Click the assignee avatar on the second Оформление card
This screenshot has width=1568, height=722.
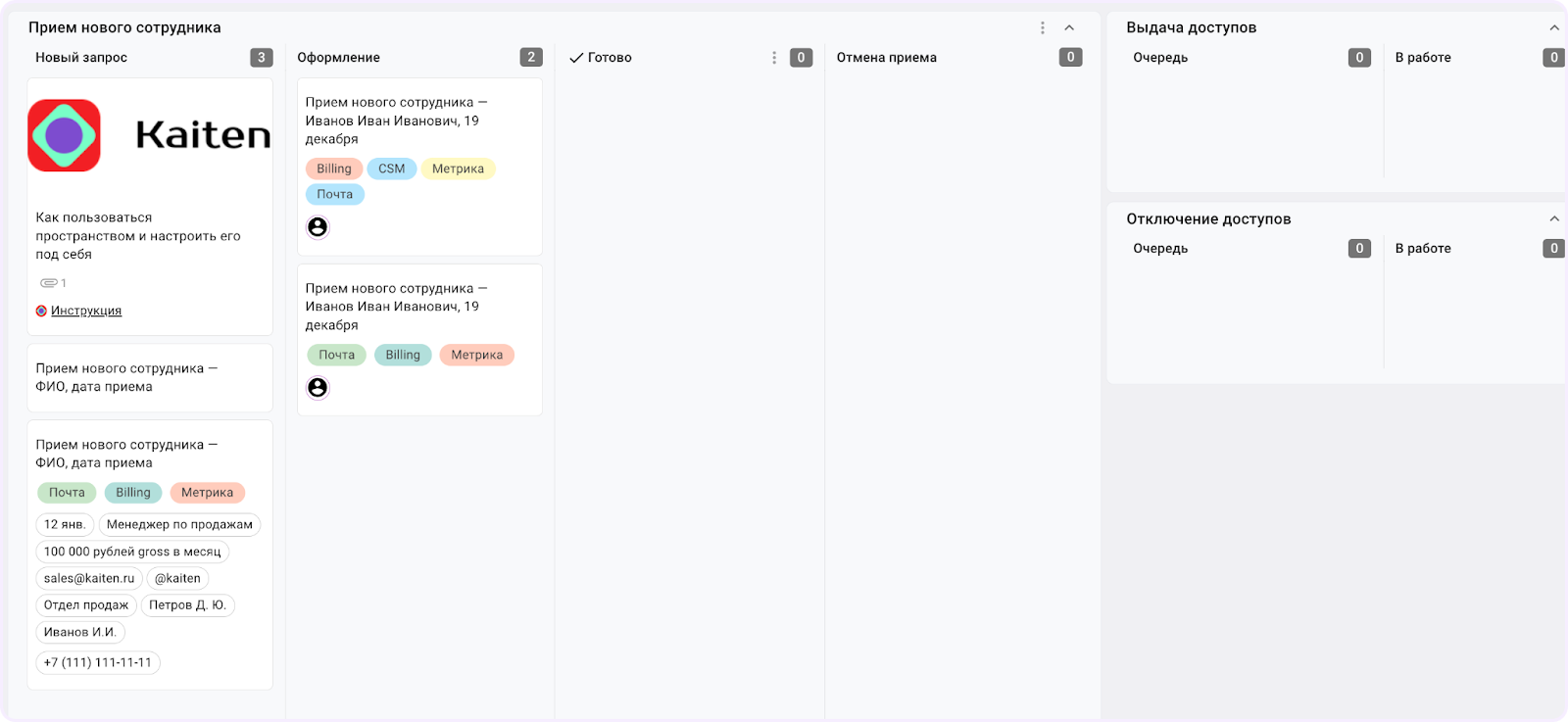pyautogui.click(x=318, y=388)
